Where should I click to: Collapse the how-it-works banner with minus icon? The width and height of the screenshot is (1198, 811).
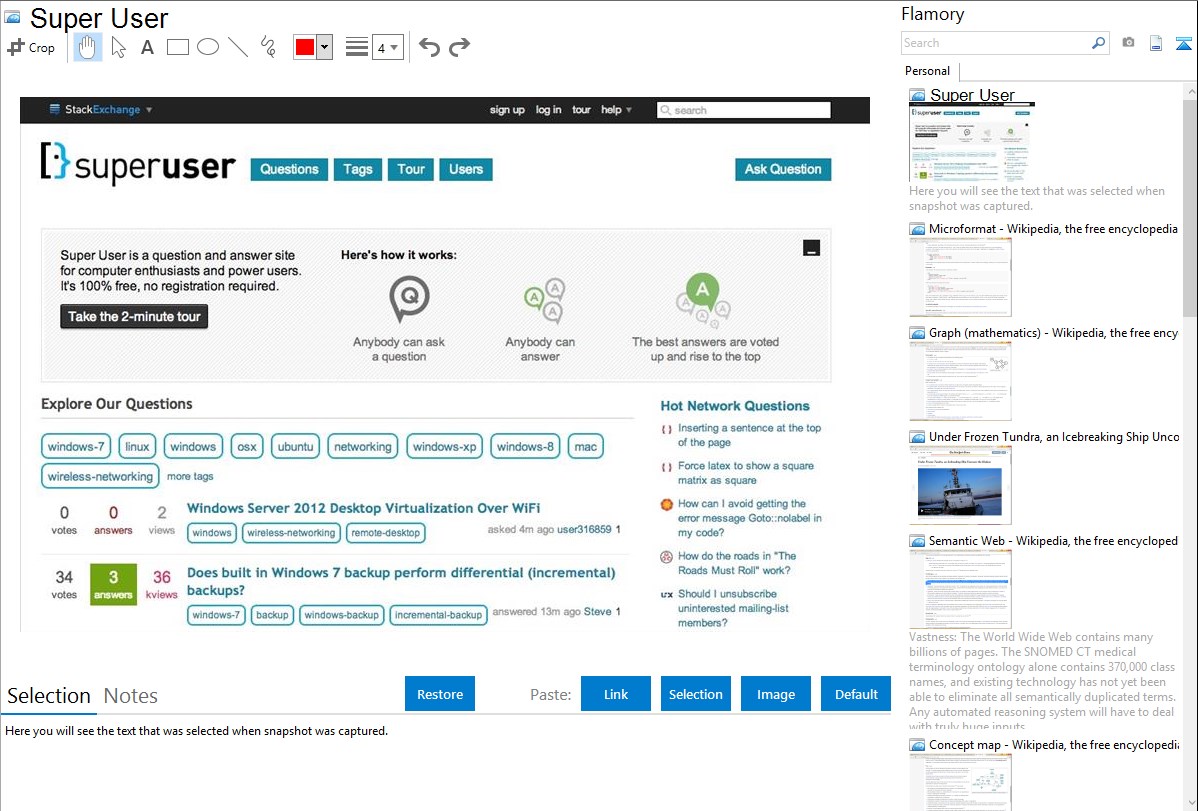[811, 248]
